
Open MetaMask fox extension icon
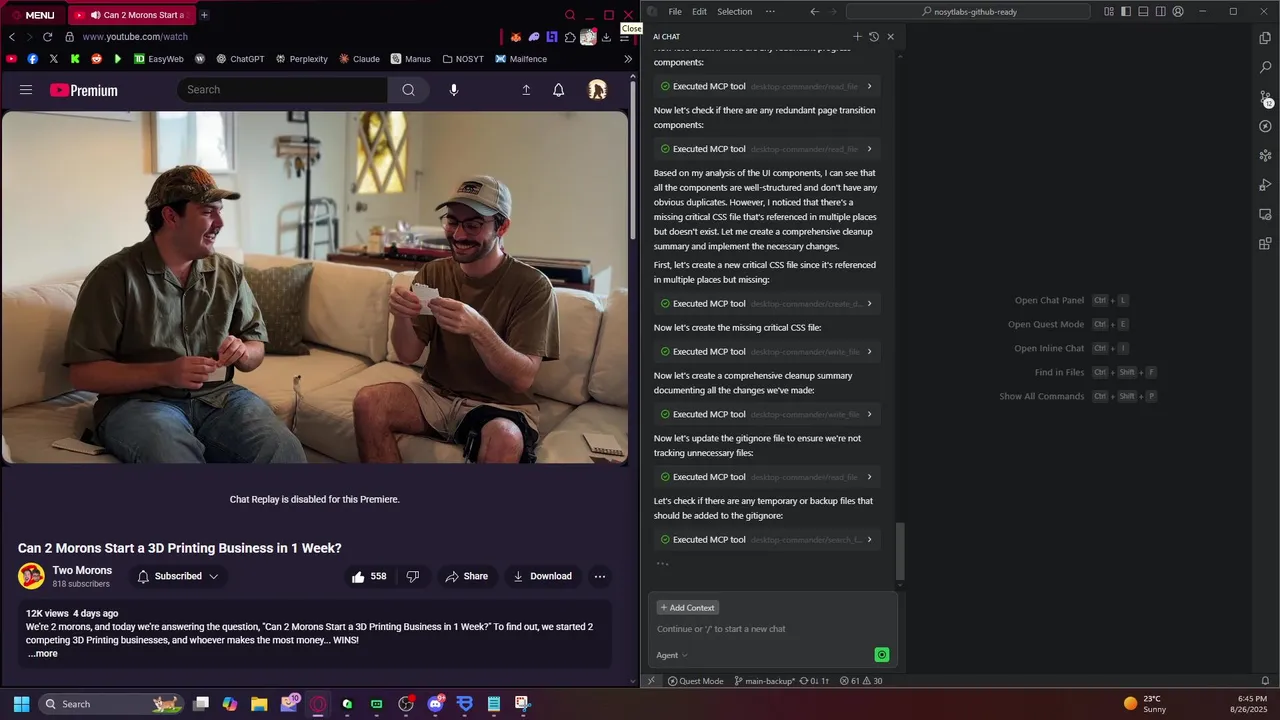pyautogui.click(x=516, y=37)
